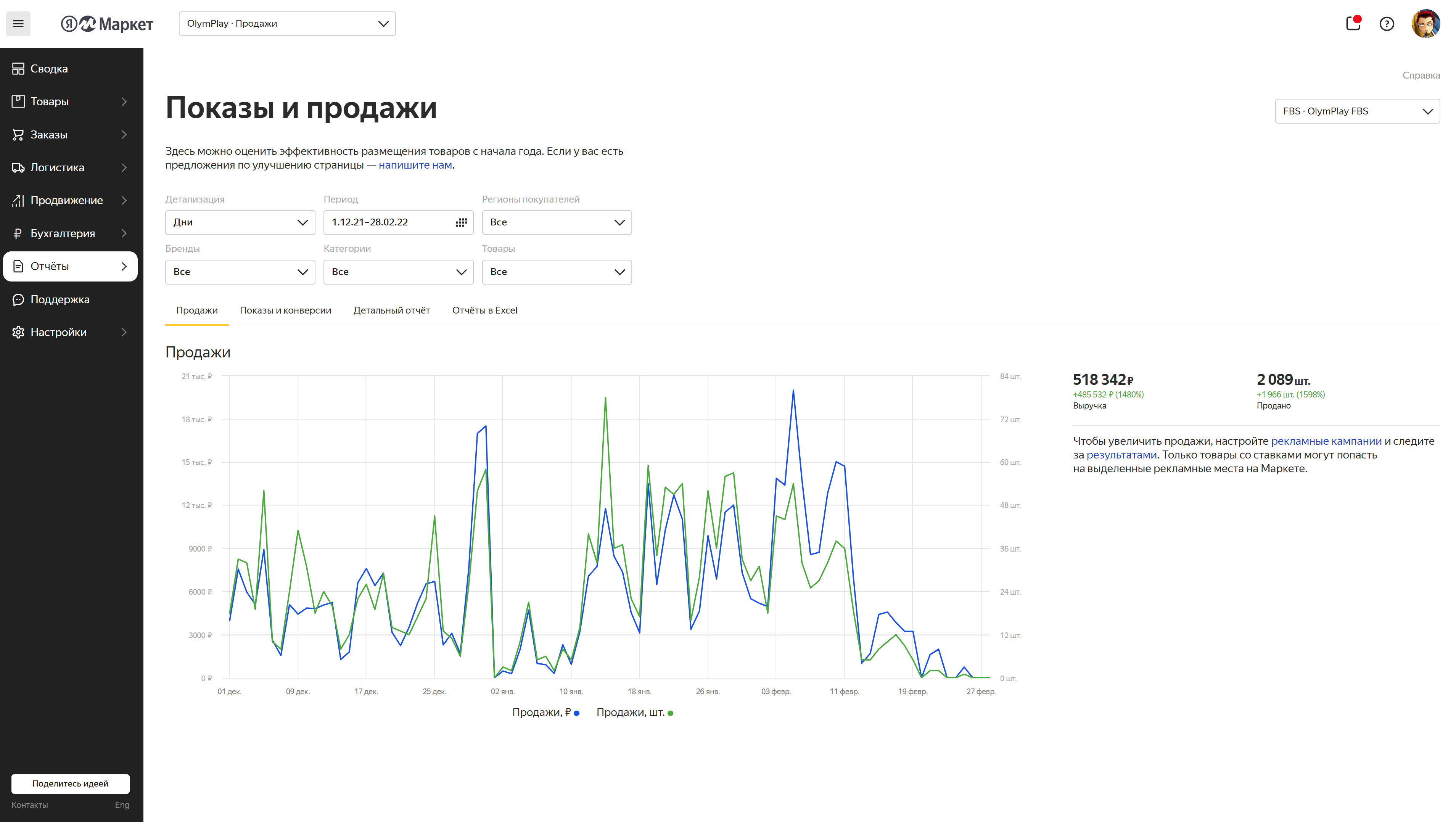Switch to the Показы и конверсии tab
1456x822 pixels.
(285, 310)
